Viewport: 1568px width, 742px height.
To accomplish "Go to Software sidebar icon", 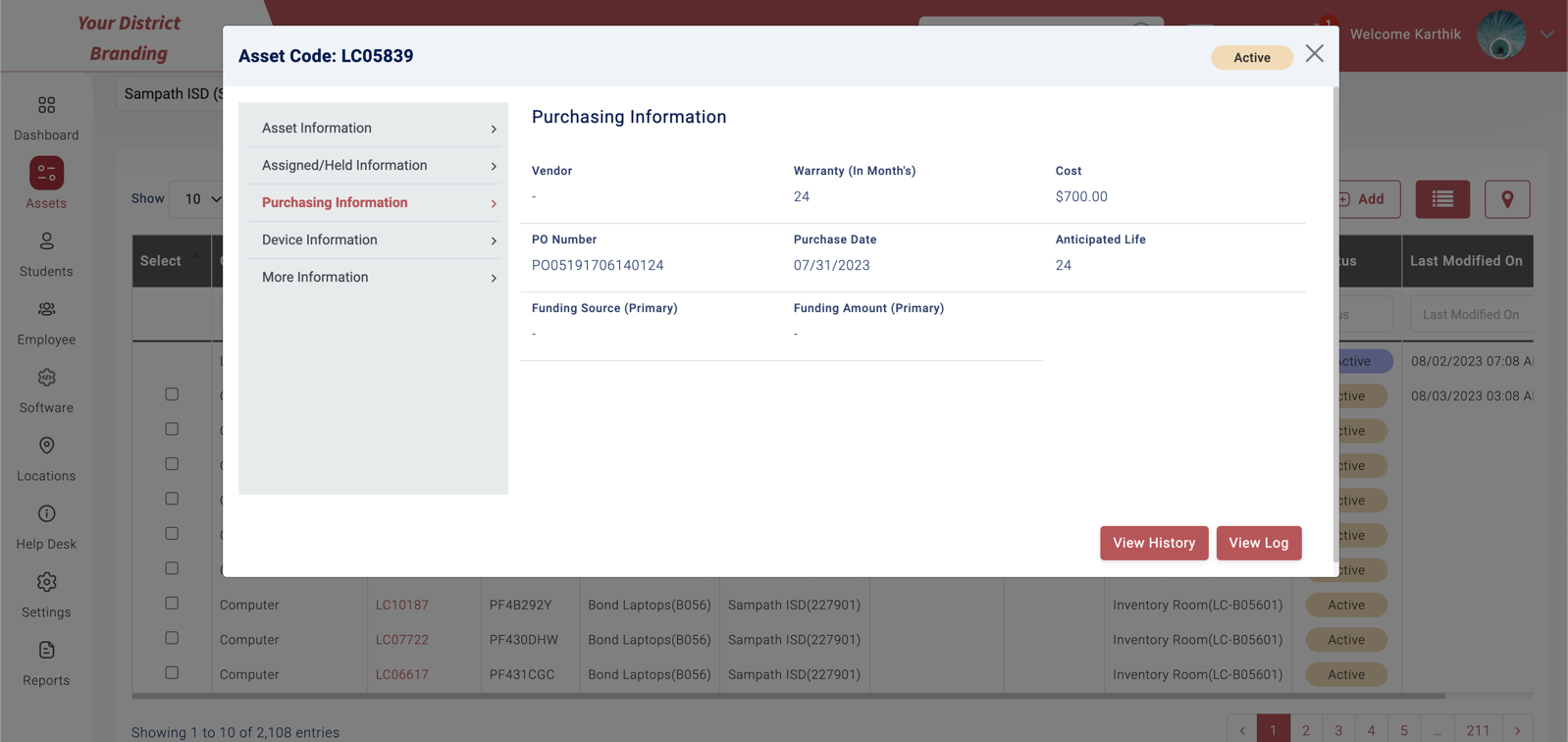I will pyautogui.click(x=46, y=378).
